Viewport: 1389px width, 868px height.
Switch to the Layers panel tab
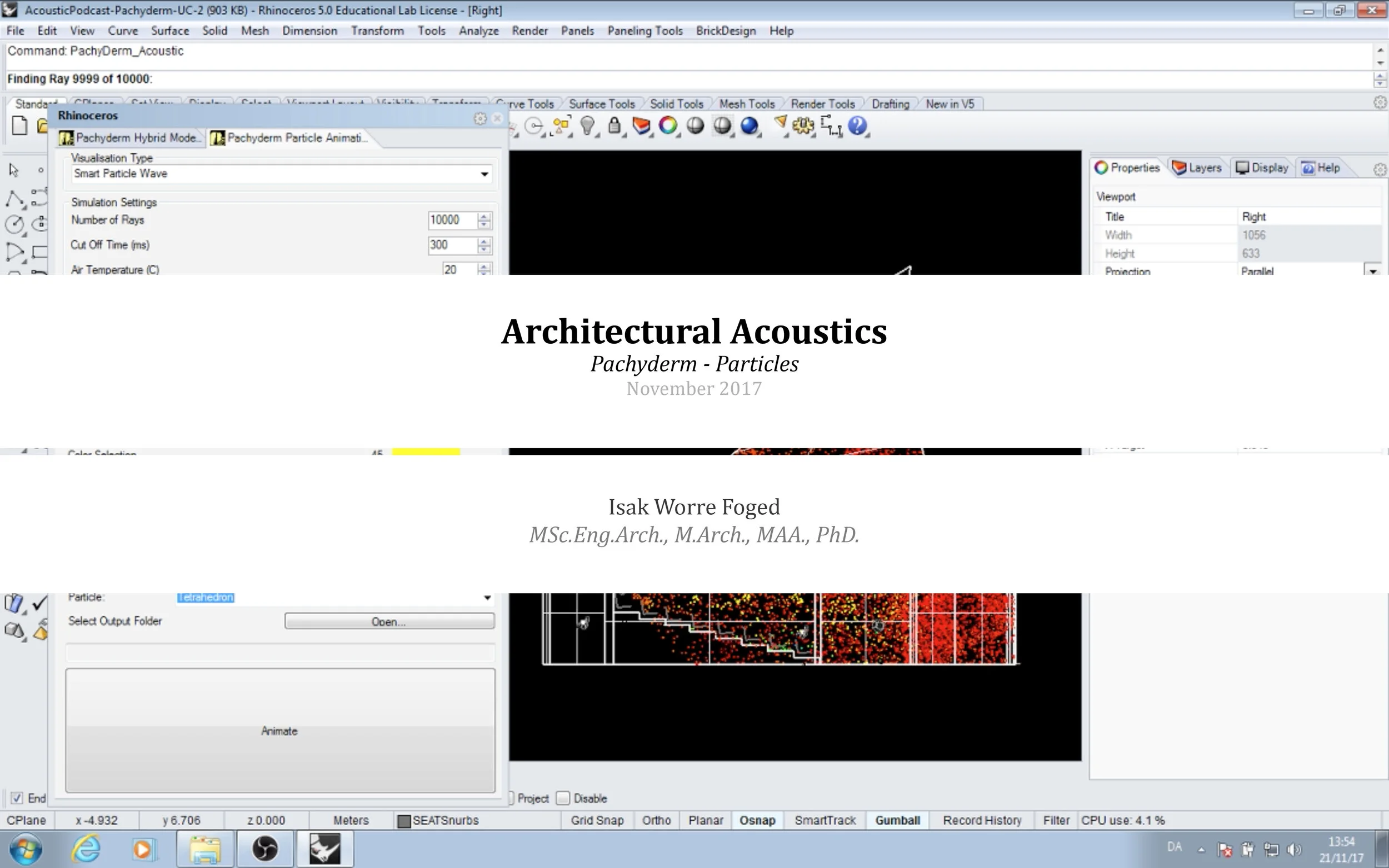(x=1197, y=168)
